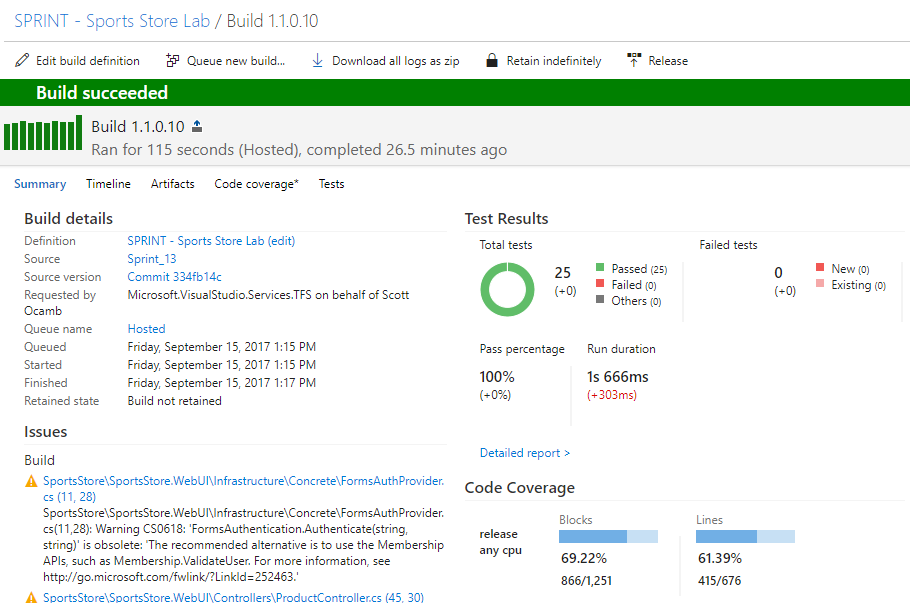This screenshot has height=603, width=910.
Task: Open the Detailed report link
Action: (x=525, y=453)
